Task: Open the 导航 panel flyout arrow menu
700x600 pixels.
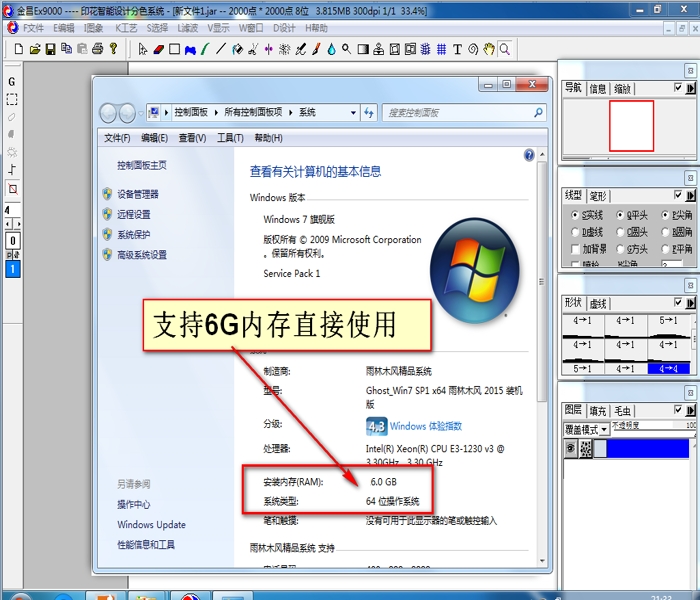Action: click(690, 88)
